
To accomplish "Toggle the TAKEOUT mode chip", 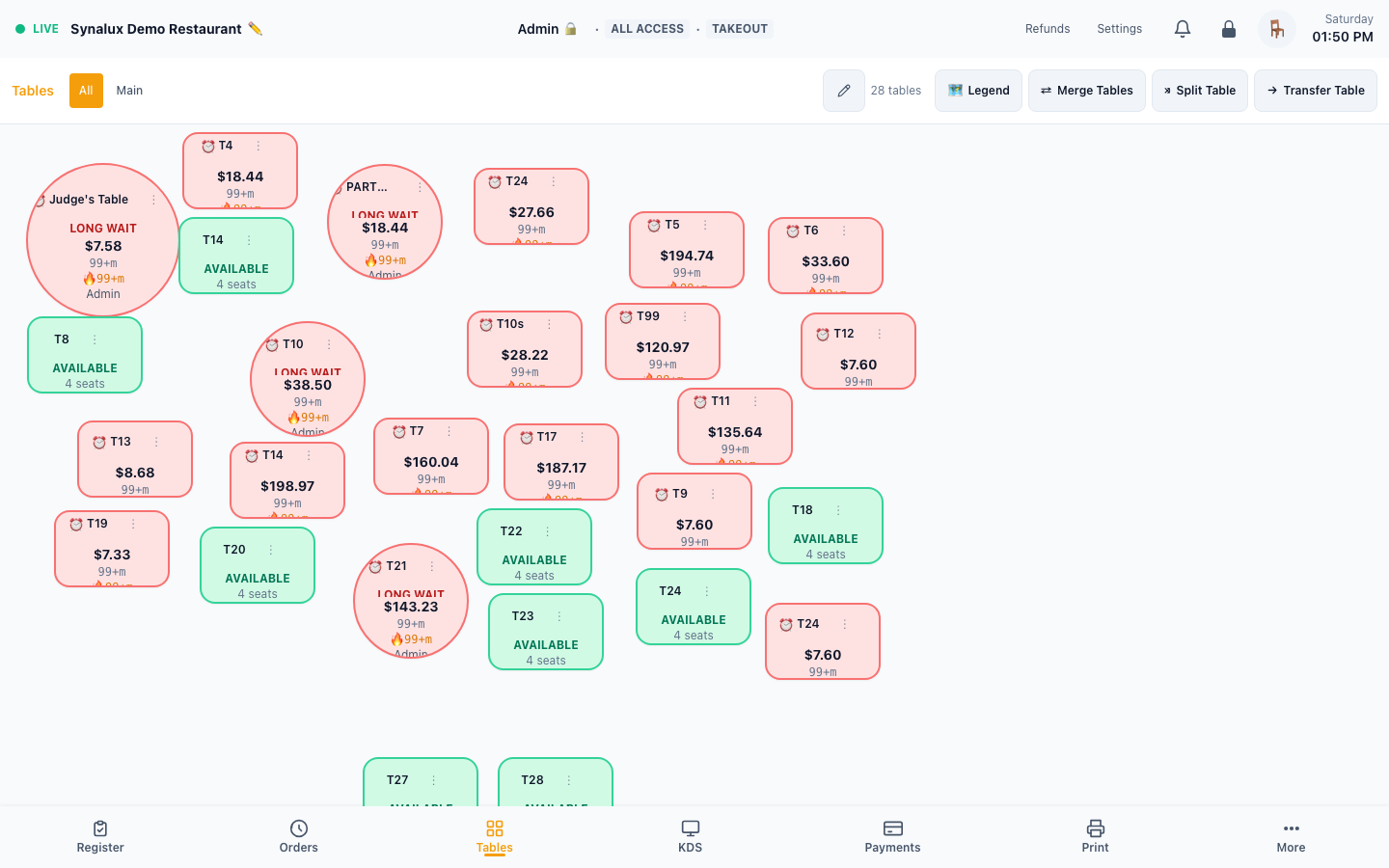I will pyautogui.click(x=740, y=29).
